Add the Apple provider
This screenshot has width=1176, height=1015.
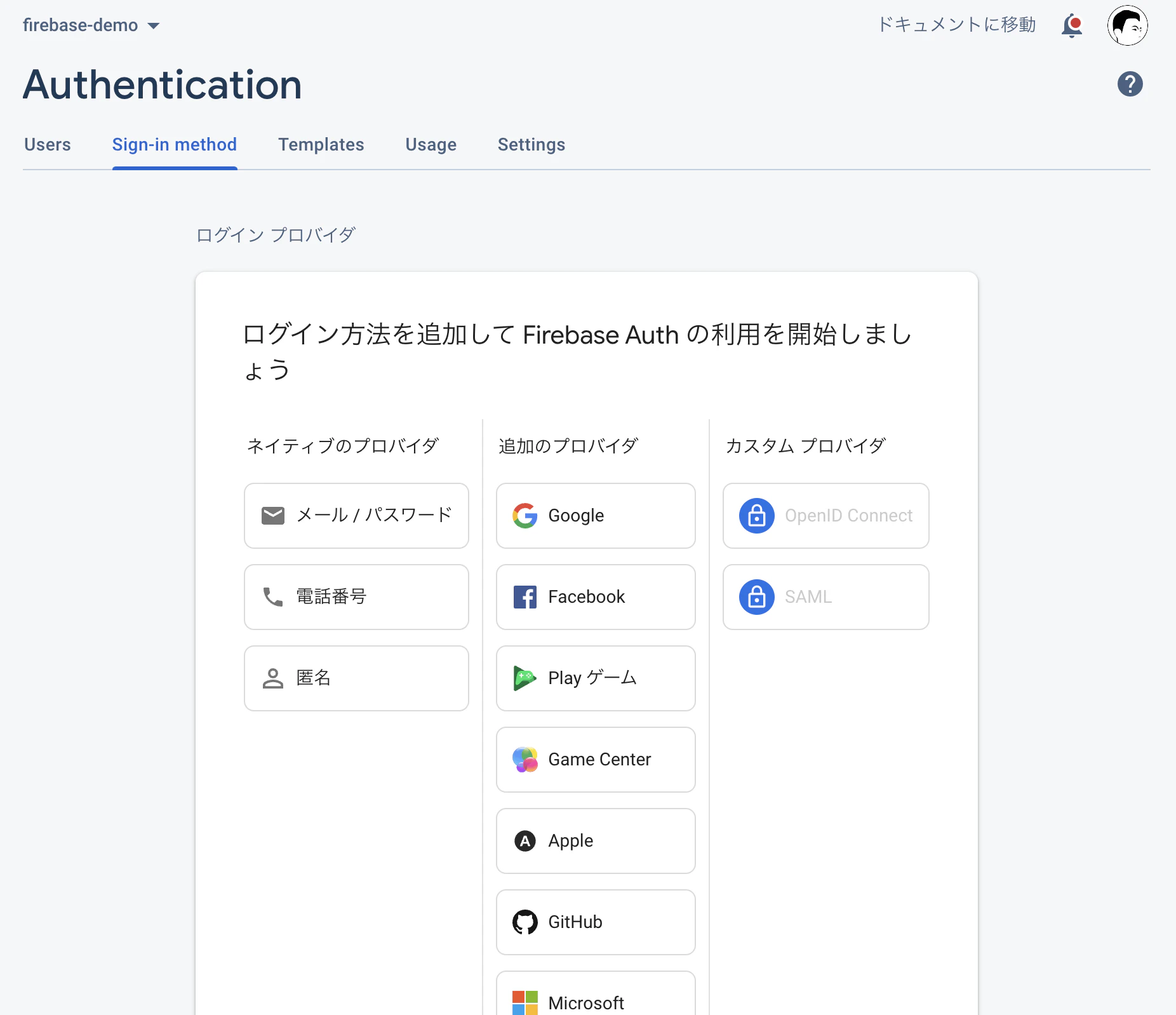[x=596, y=841]
